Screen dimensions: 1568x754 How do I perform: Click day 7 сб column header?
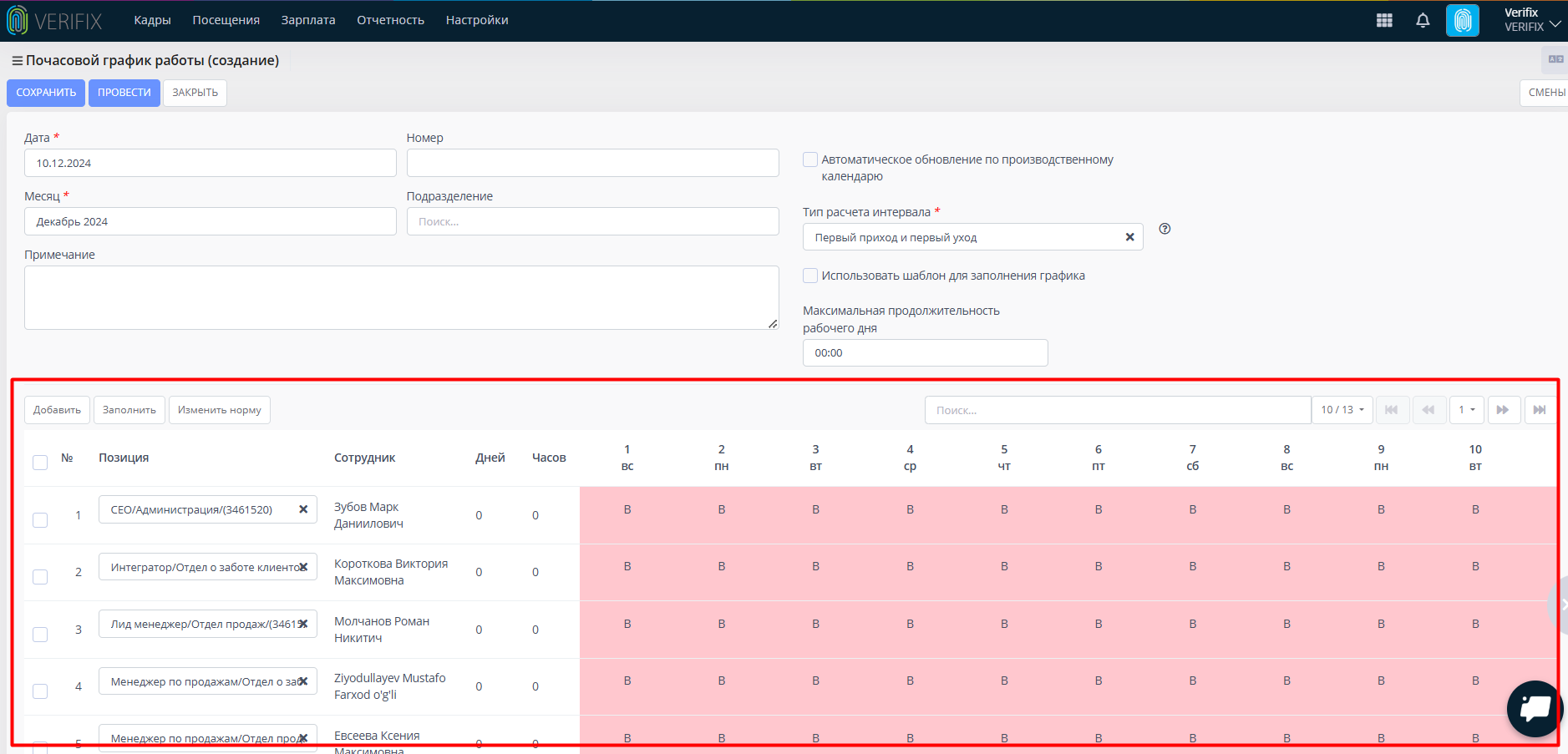pyautogui.click(x=1193, y=458)
